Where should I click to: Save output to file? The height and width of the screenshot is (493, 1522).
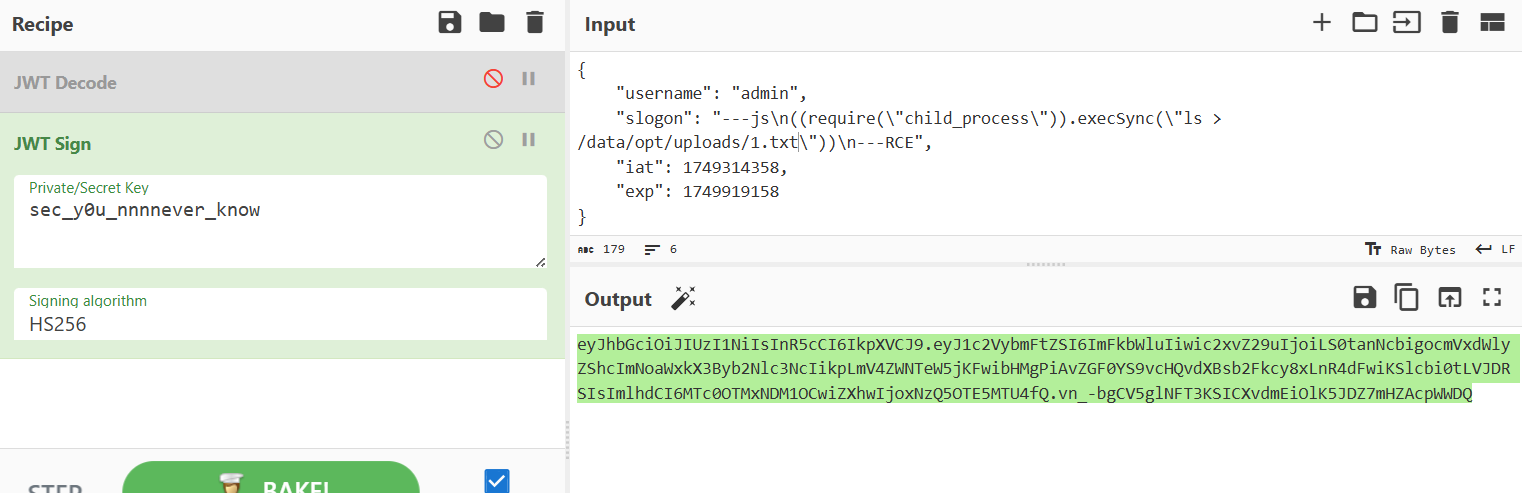(x=1364, y=297)
